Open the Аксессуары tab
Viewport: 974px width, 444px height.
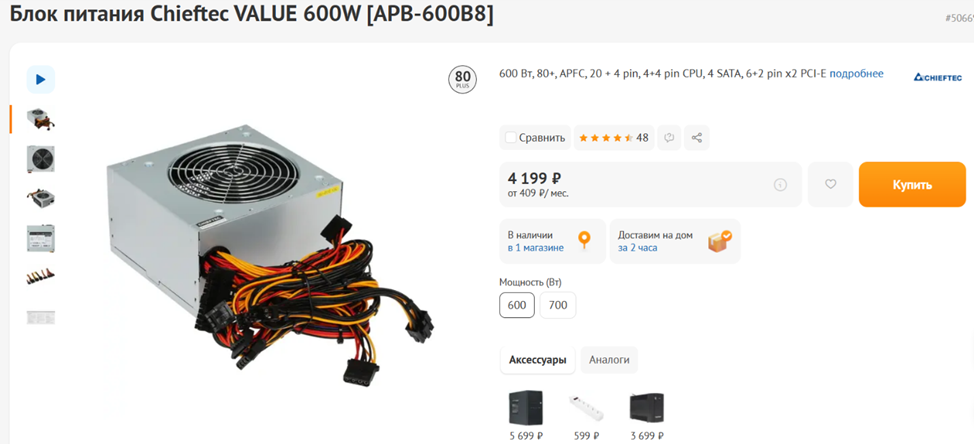click(538, 360)
